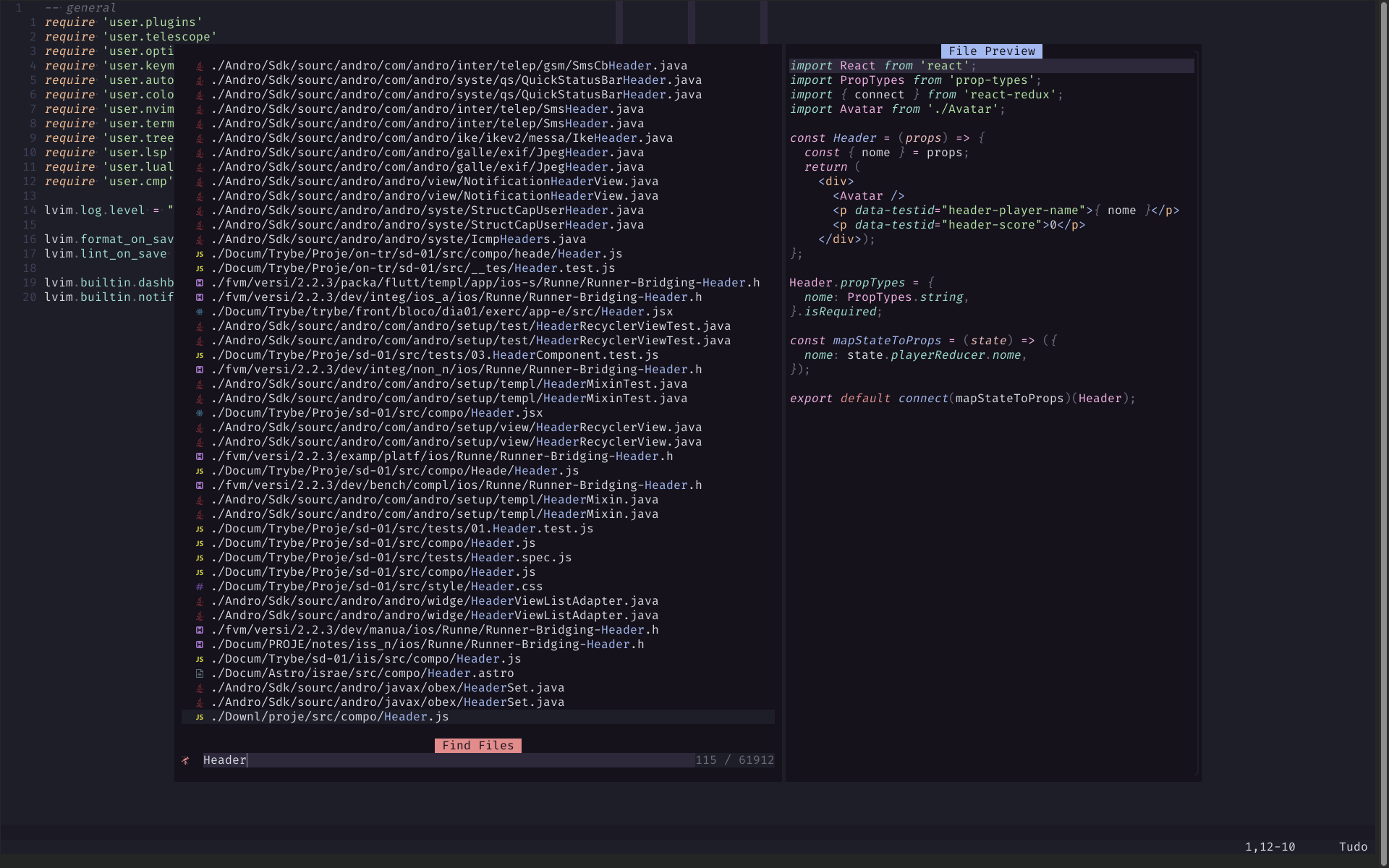
Task: Click the React icon beside sd-01/src/compo/Header.jsx
Action: click(x=200, y=413)
